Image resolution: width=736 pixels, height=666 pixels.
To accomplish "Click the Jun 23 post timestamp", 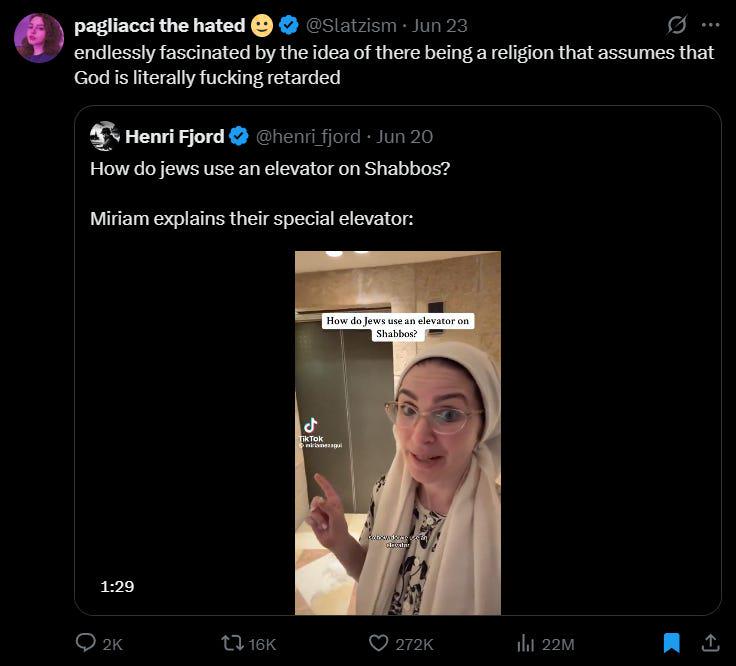I will coord(440,25).
